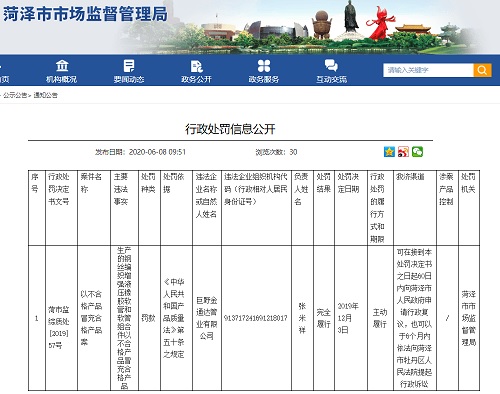The width and height of the screenshot is (500, 394).
Task: Click the orange search magnifier button
Action: tap(482, 70)
